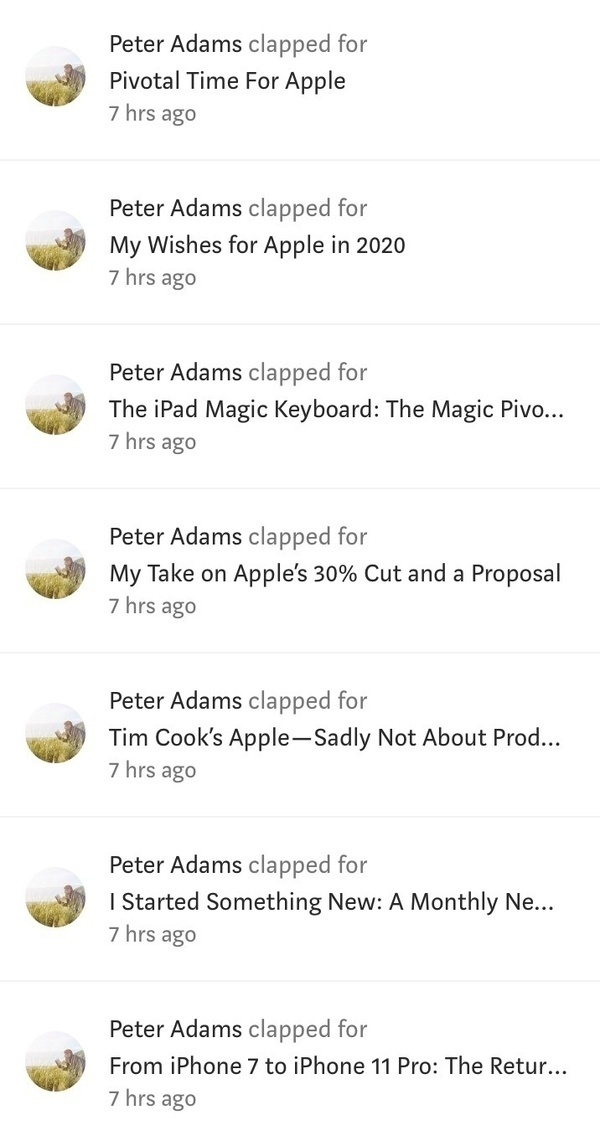The image size is (600, 1141).
Task: Open 'The iPad Magic Keyboard' article
Action: coord(336,409)
